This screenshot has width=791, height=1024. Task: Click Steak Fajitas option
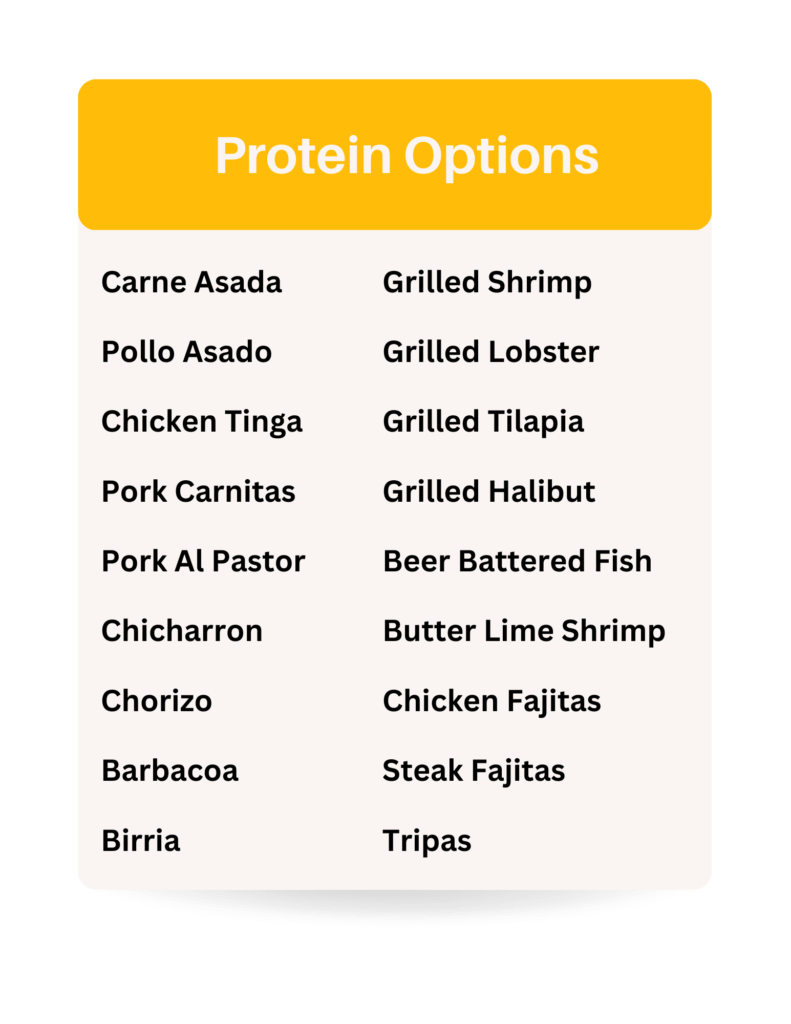(474, 771)
